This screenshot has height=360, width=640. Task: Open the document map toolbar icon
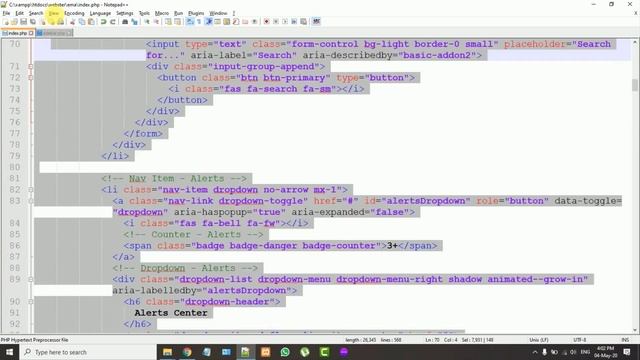227,22
